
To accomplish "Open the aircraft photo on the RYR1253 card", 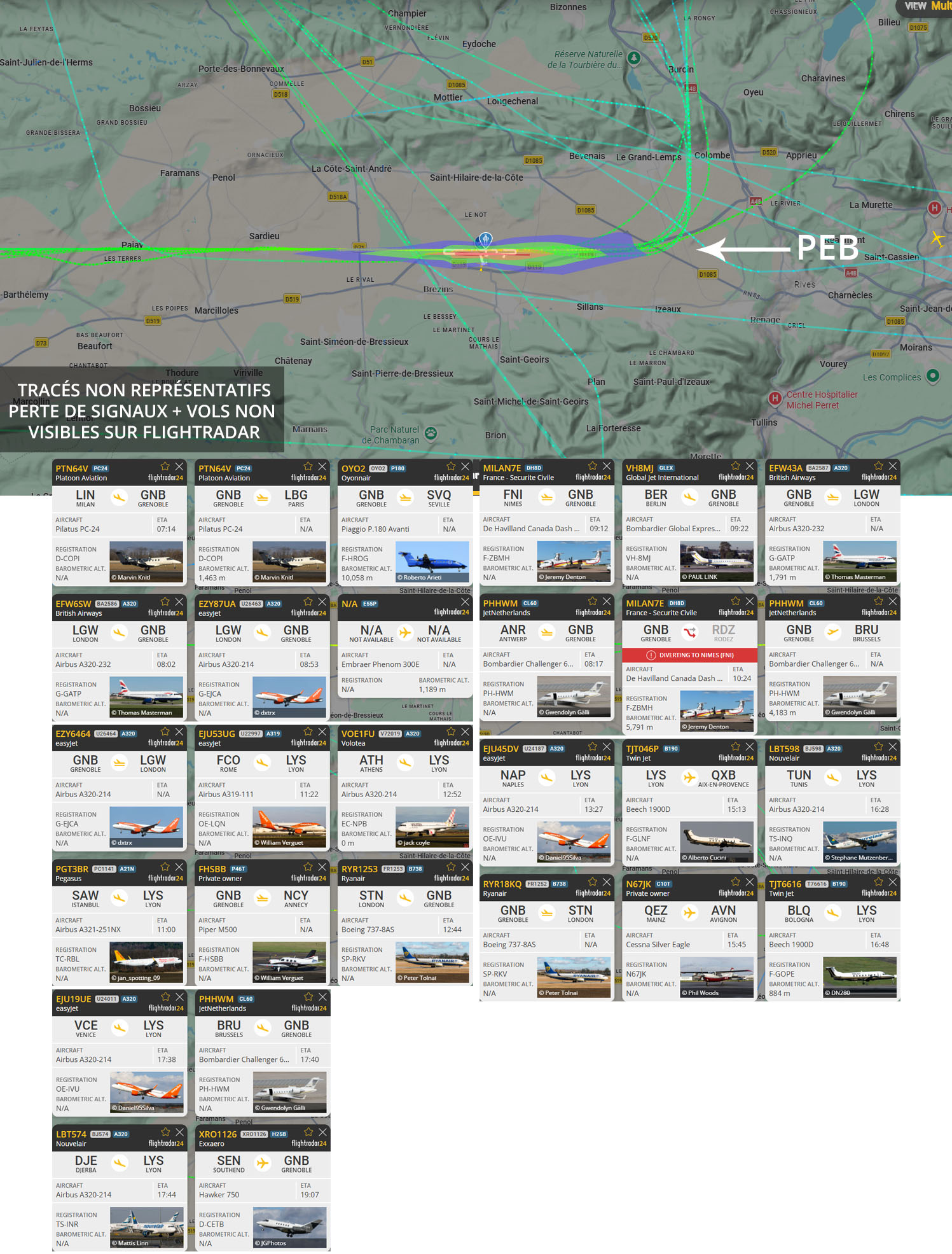I will point(432,962).
